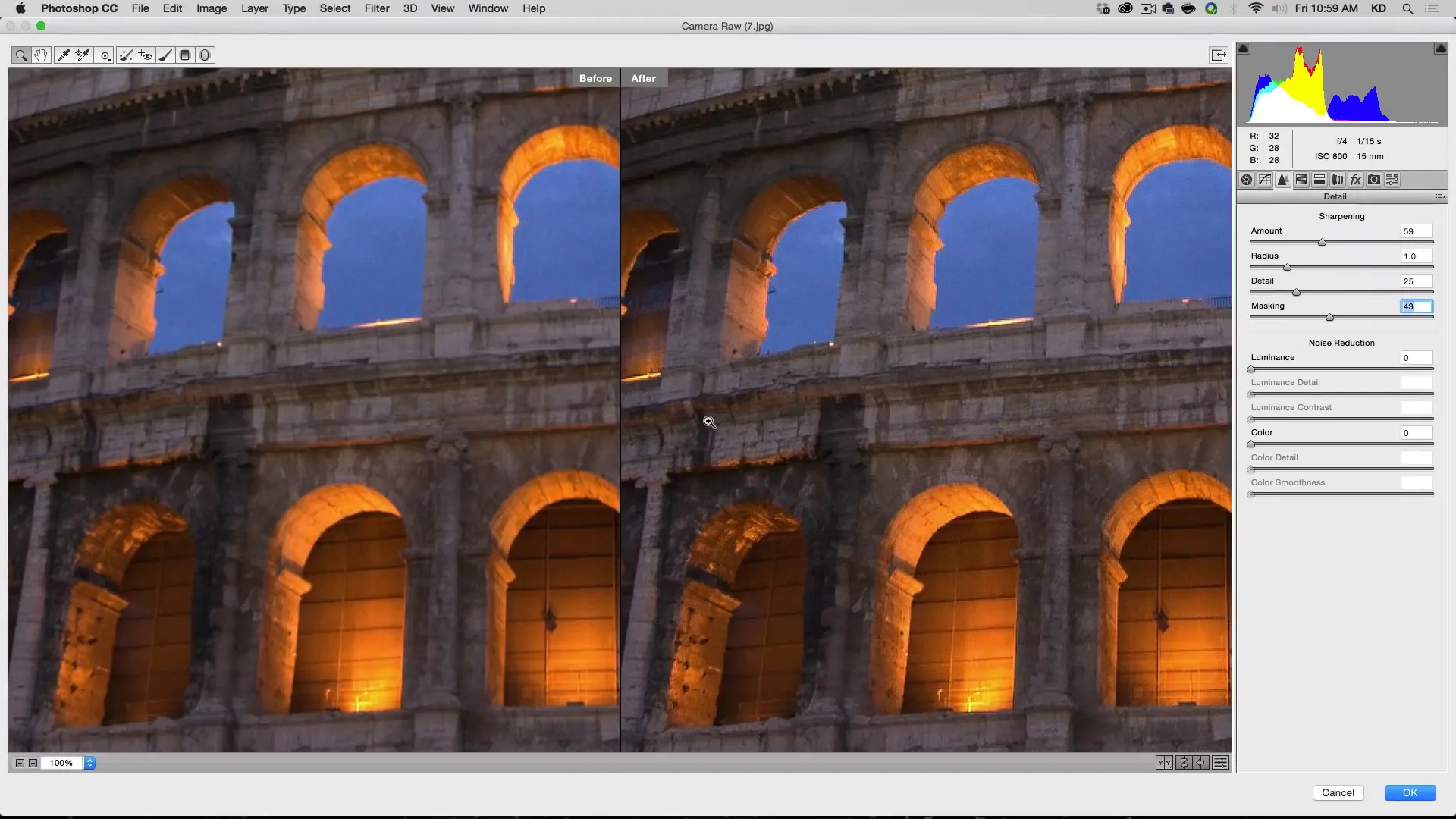Click Cancel to discard Camera Raw changes
The height and width of the screenshot is (819, 1456).
[1338, 792]
